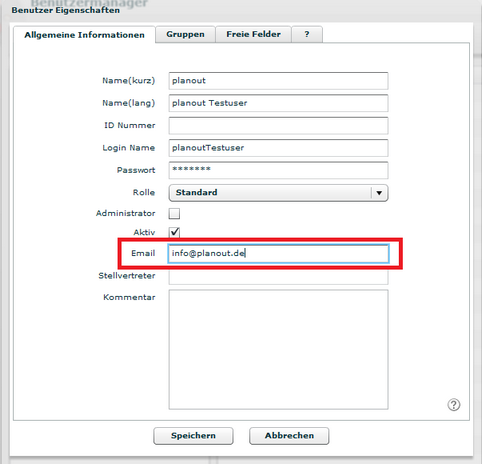Select the Passwort field

point(278,170)
